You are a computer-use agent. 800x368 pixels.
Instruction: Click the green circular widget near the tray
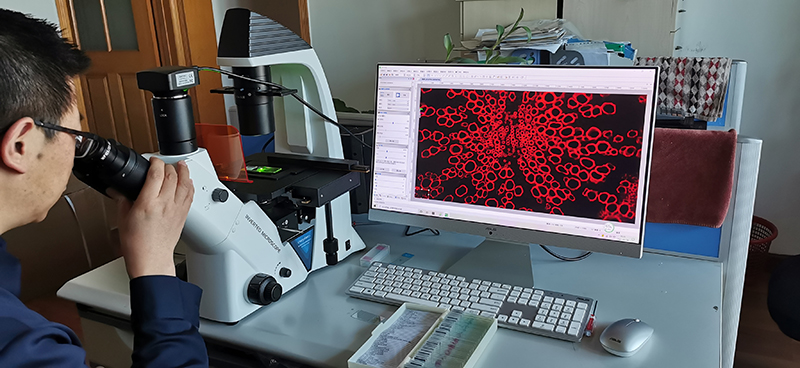609,228
